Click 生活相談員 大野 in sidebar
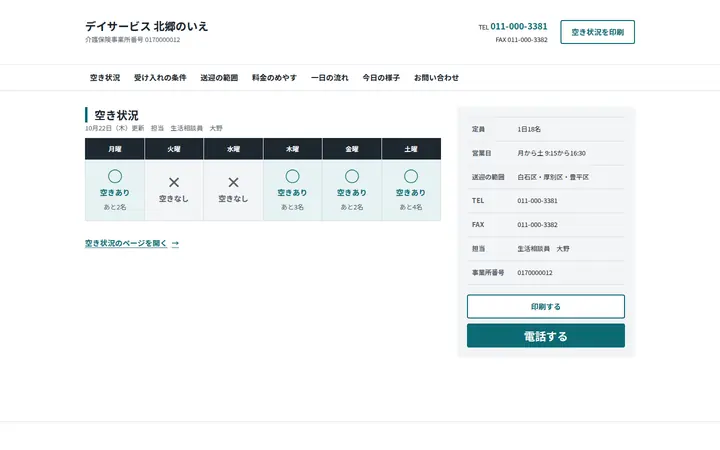This screenshot has height=450, width=720. tap(543, 248)
